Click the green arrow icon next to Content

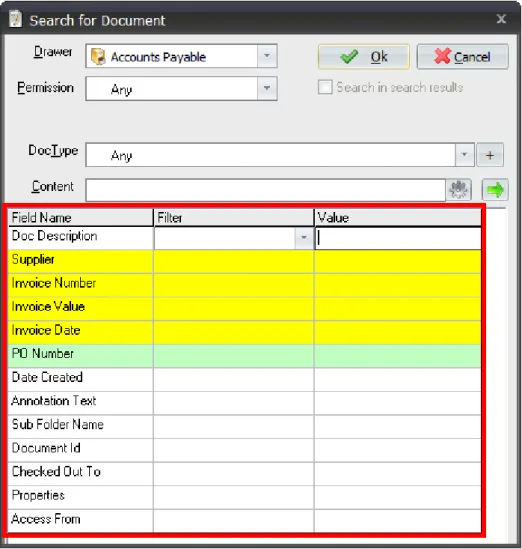(495, 190)
